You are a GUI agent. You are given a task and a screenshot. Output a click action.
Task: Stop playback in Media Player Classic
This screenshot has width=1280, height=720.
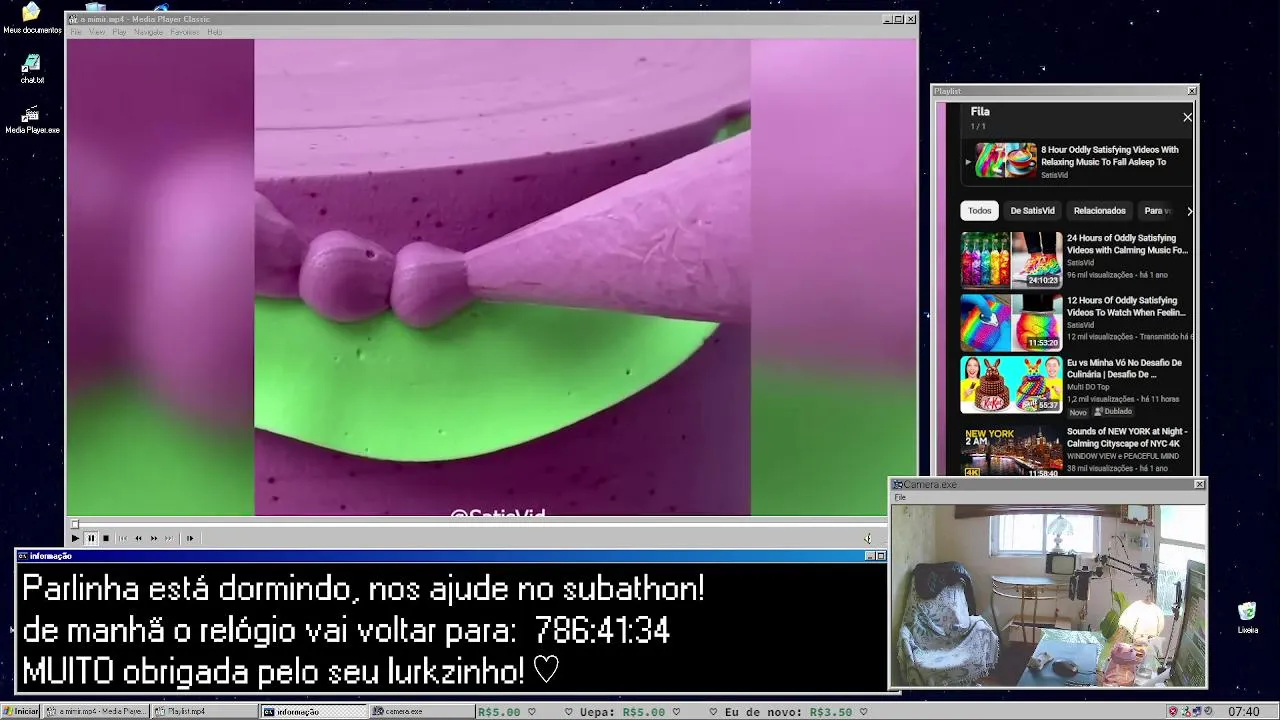coord(105,538)
